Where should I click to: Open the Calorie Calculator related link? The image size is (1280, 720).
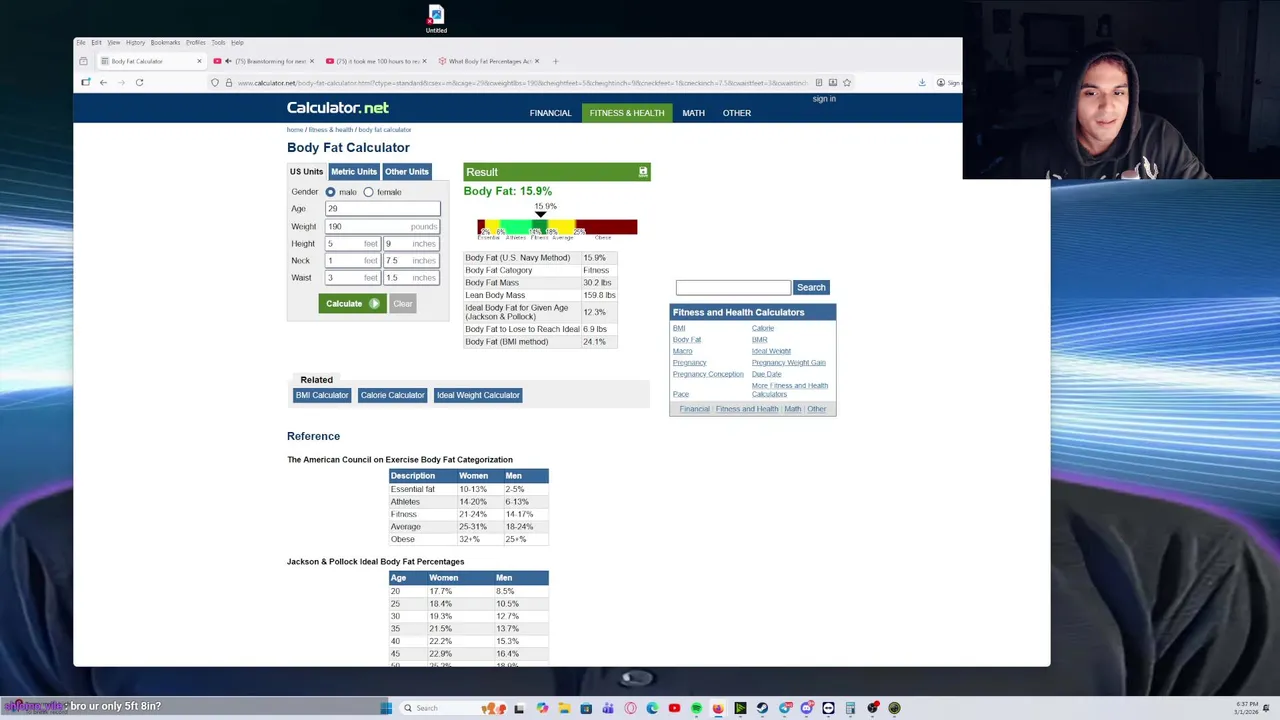393,395
